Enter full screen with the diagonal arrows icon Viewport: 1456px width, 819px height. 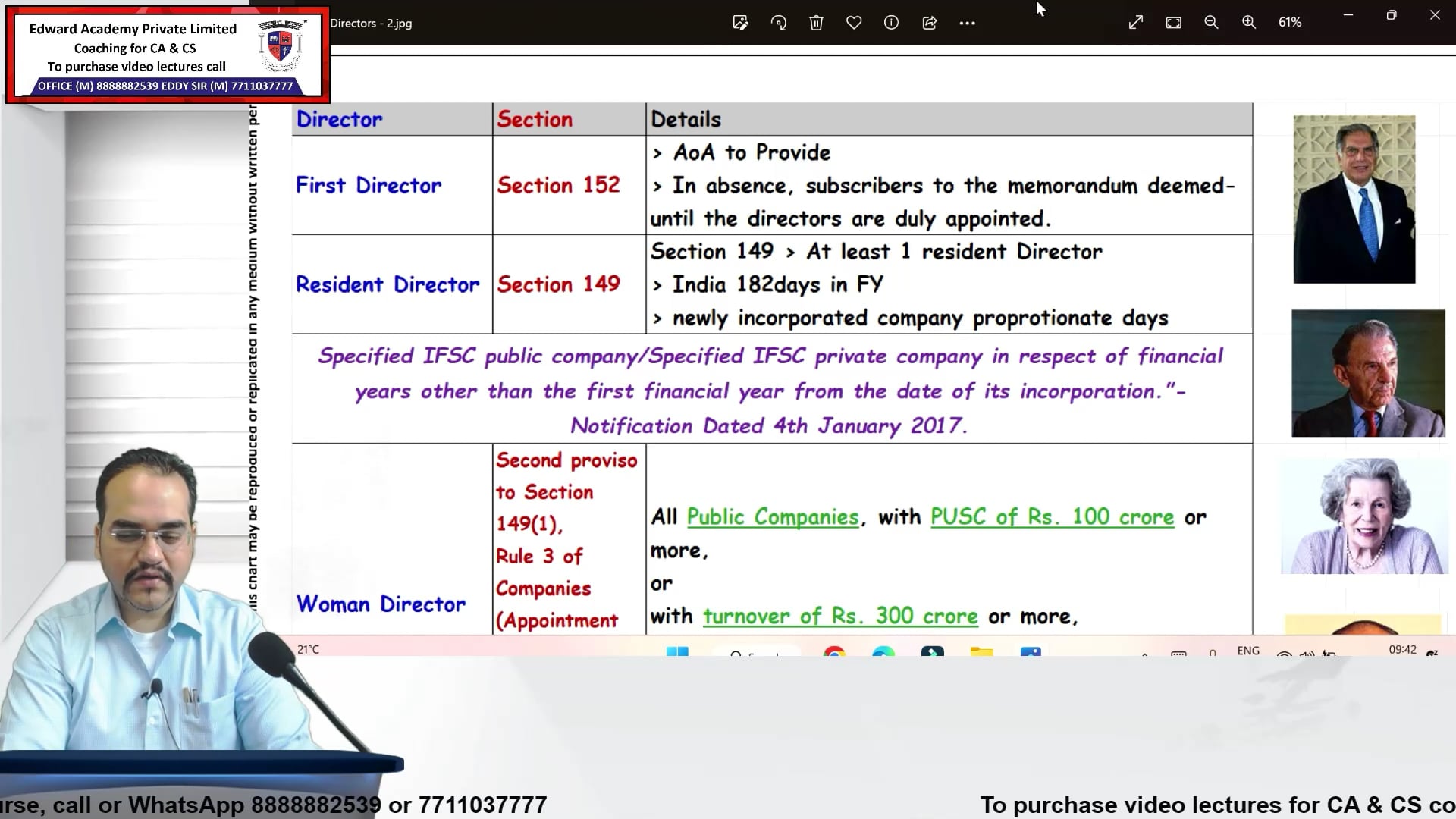(x=1135, y=23)
